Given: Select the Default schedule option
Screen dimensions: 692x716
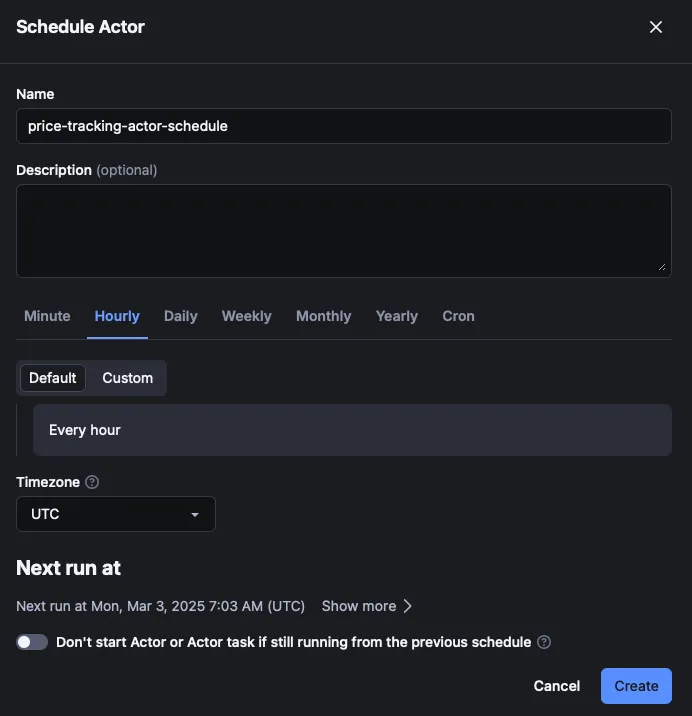Looking at the screenshot, I should 53,378.
